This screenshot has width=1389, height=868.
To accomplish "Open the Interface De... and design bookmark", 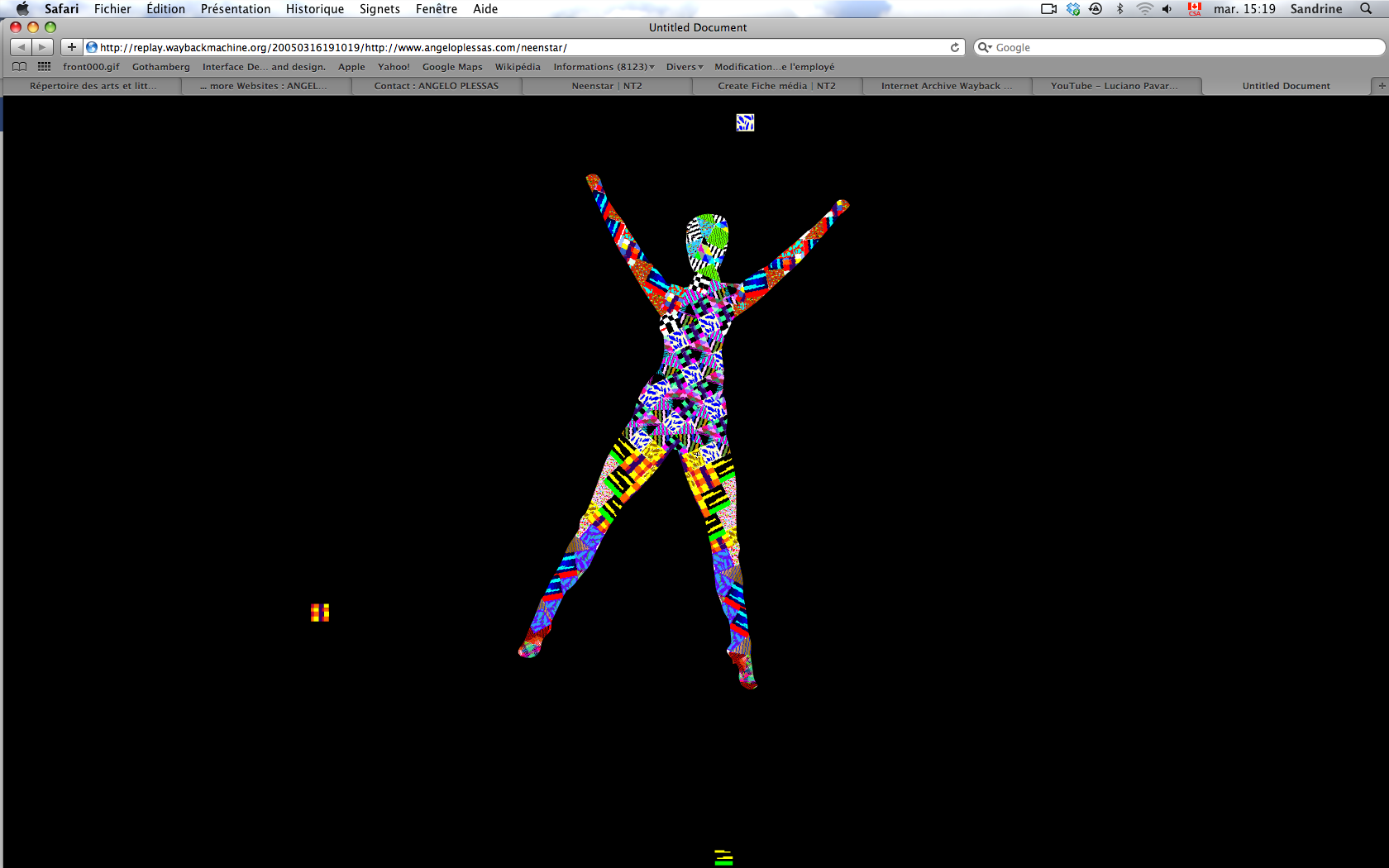I will click(x=264, y=67).
